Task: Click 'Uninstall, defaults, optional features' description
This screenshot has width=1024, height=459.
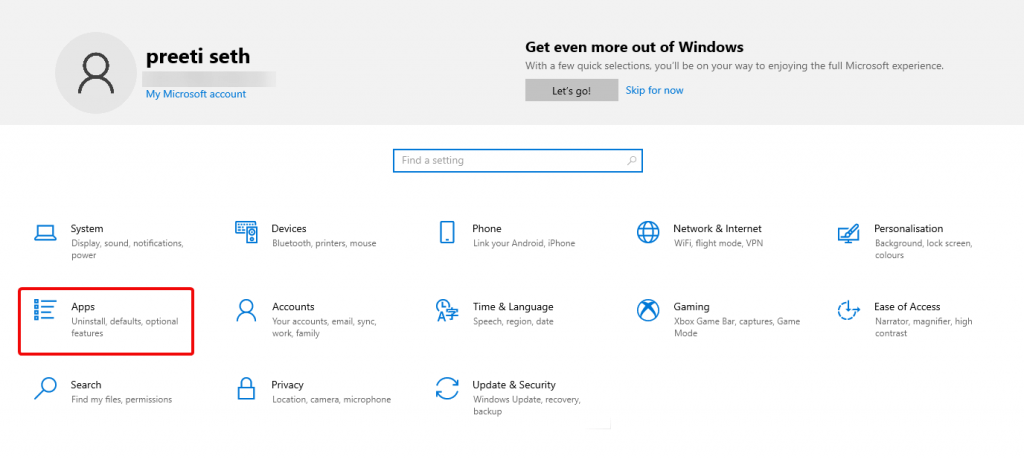Action: tap(125, 327)
